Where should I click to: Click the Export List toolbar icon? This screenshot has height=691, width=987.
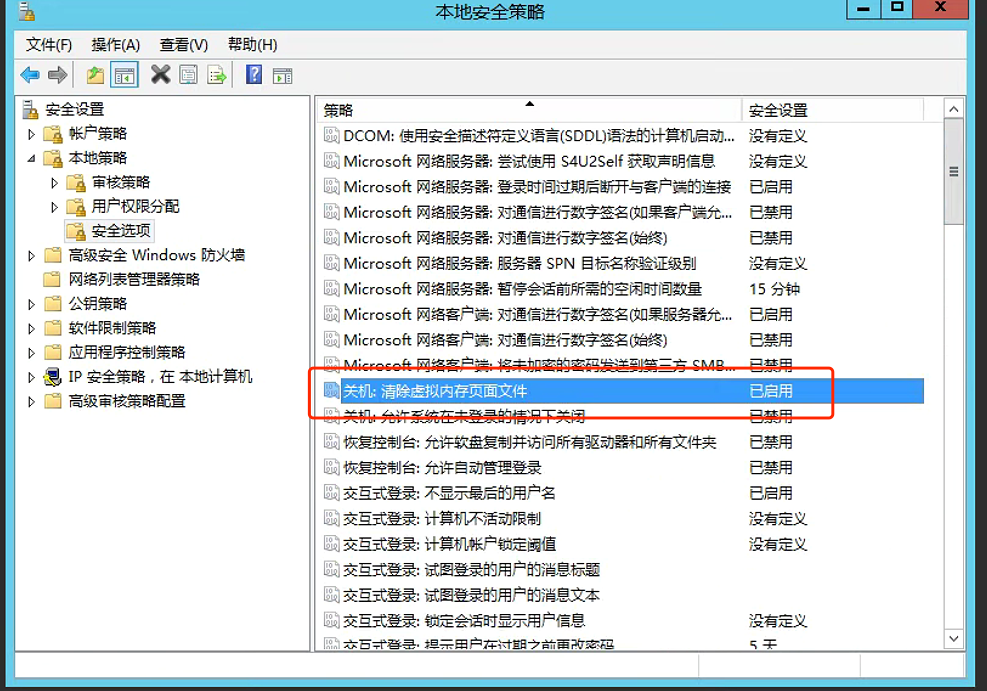215,74
